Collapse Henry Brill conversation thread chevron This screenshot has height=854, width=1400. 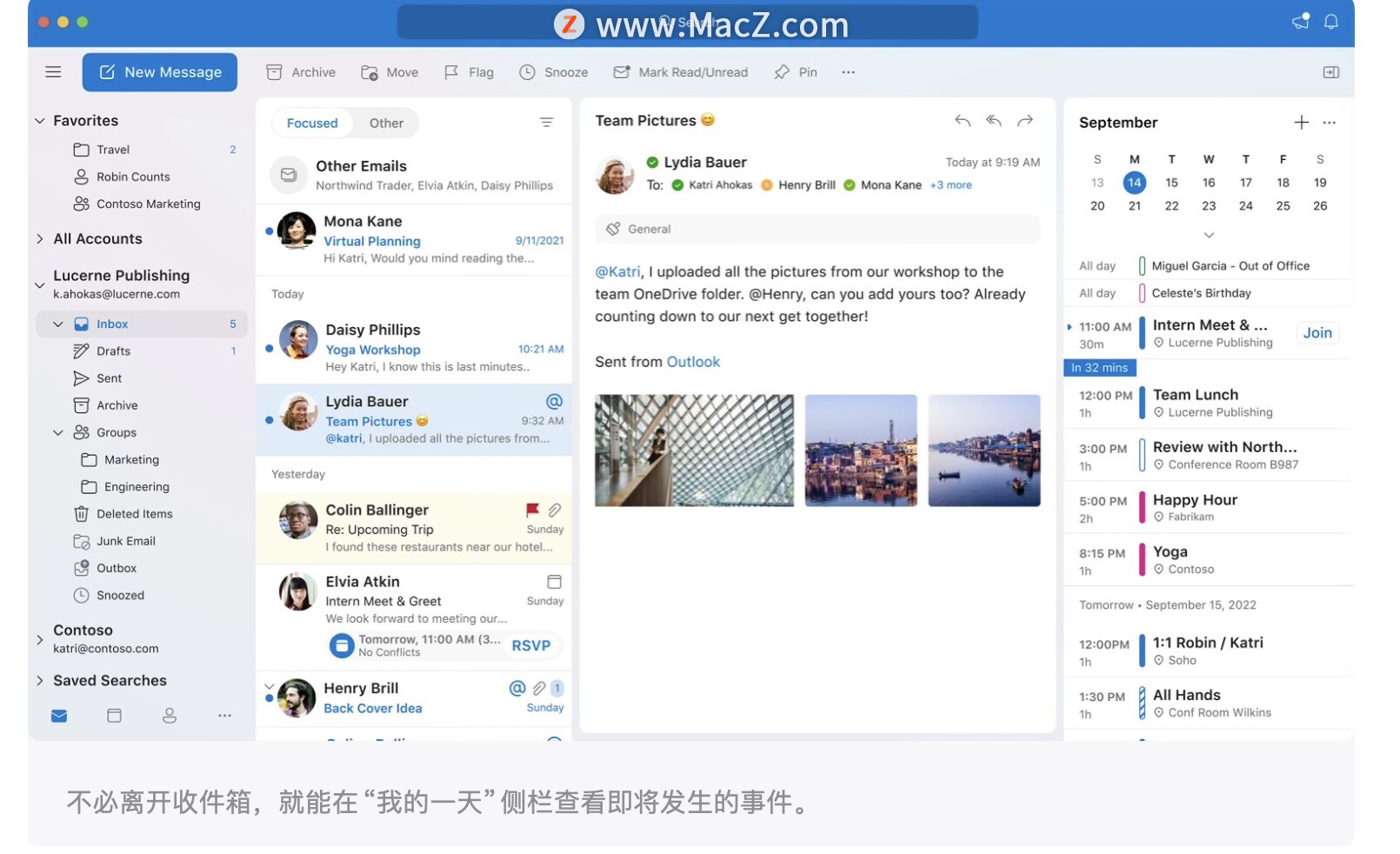[269, 685]
